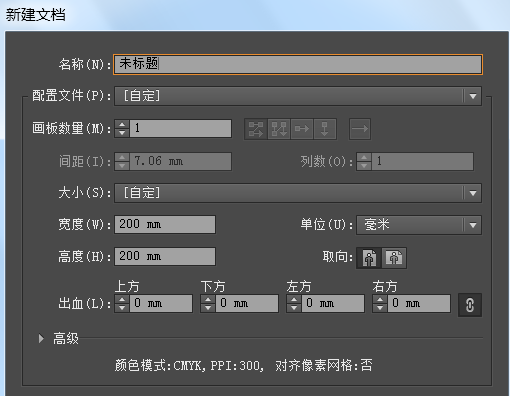
Task: Decrease the 左方 left bleed value
Action: tap(294, 308)
